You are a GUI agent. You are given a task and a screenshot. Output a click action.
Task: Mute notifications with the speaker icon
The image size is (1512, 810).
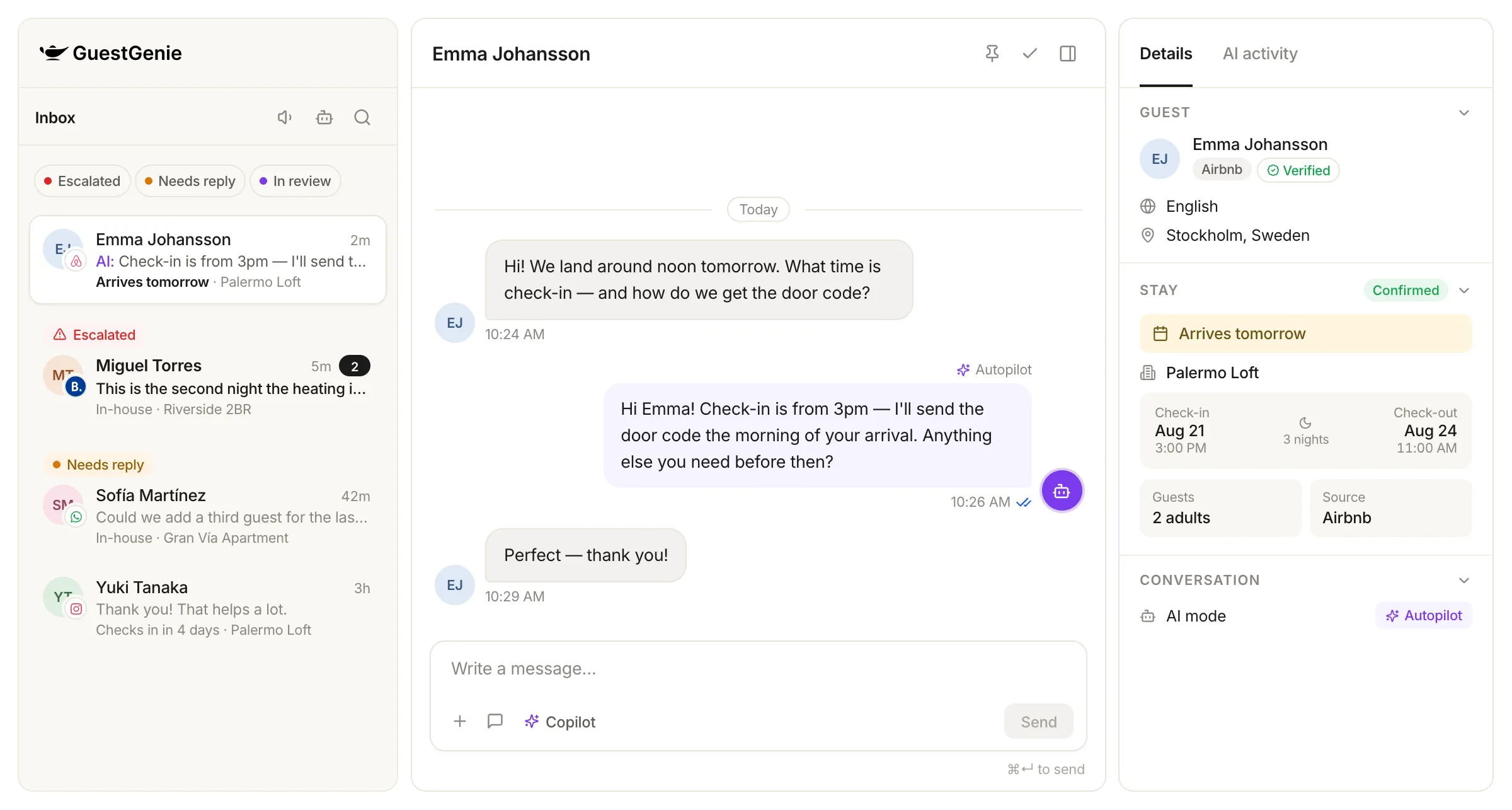click(x=285, y=117)
